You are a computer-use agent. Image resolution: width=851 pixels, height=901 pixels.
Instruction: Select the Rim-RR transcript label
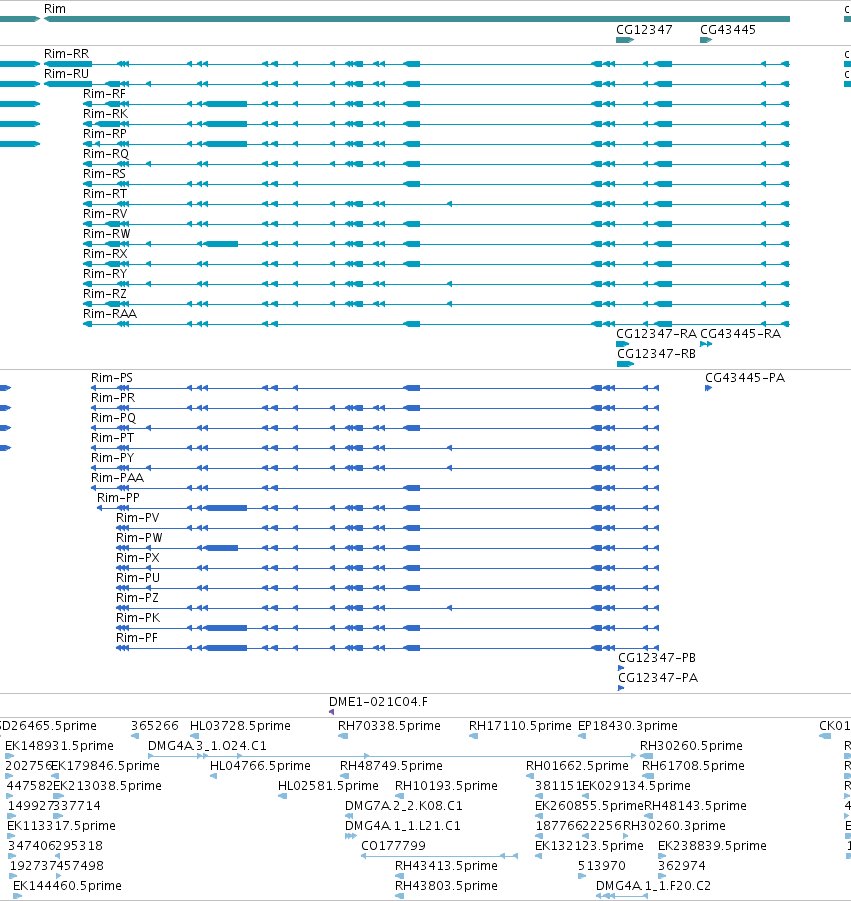click(x=67, y=53)
